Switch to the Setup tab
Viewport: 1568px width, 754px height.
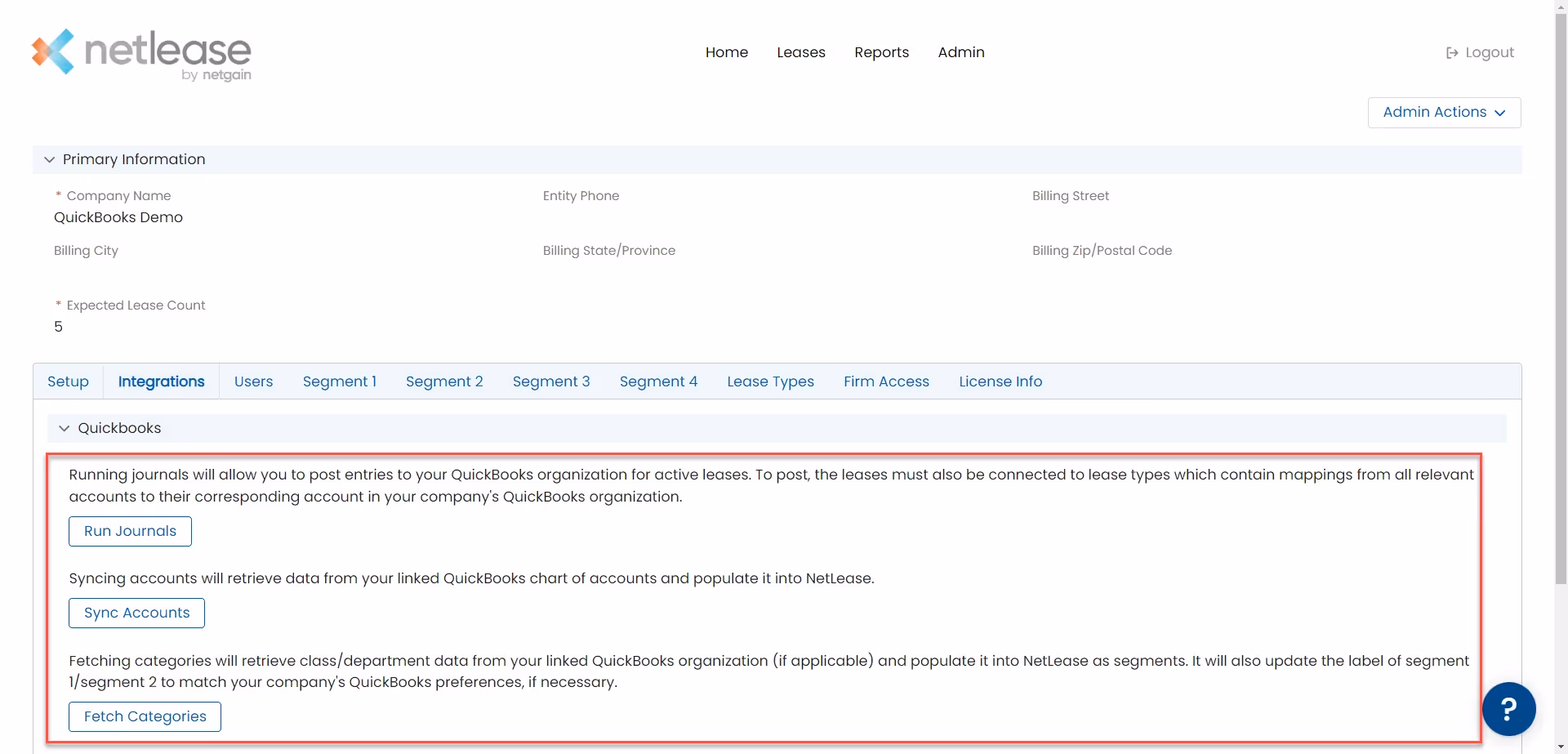pyautogui.click(x=68, y=381)
